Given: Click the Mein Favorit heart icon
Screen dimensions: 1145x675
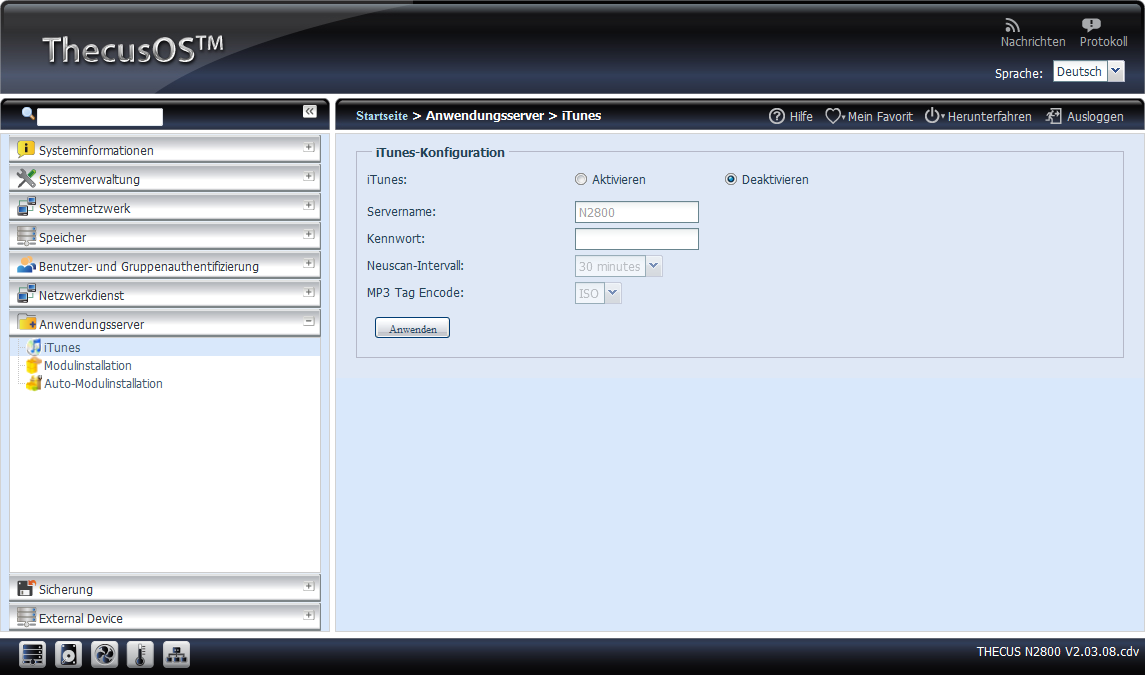Looking at the screenshot, I should 833,116.
